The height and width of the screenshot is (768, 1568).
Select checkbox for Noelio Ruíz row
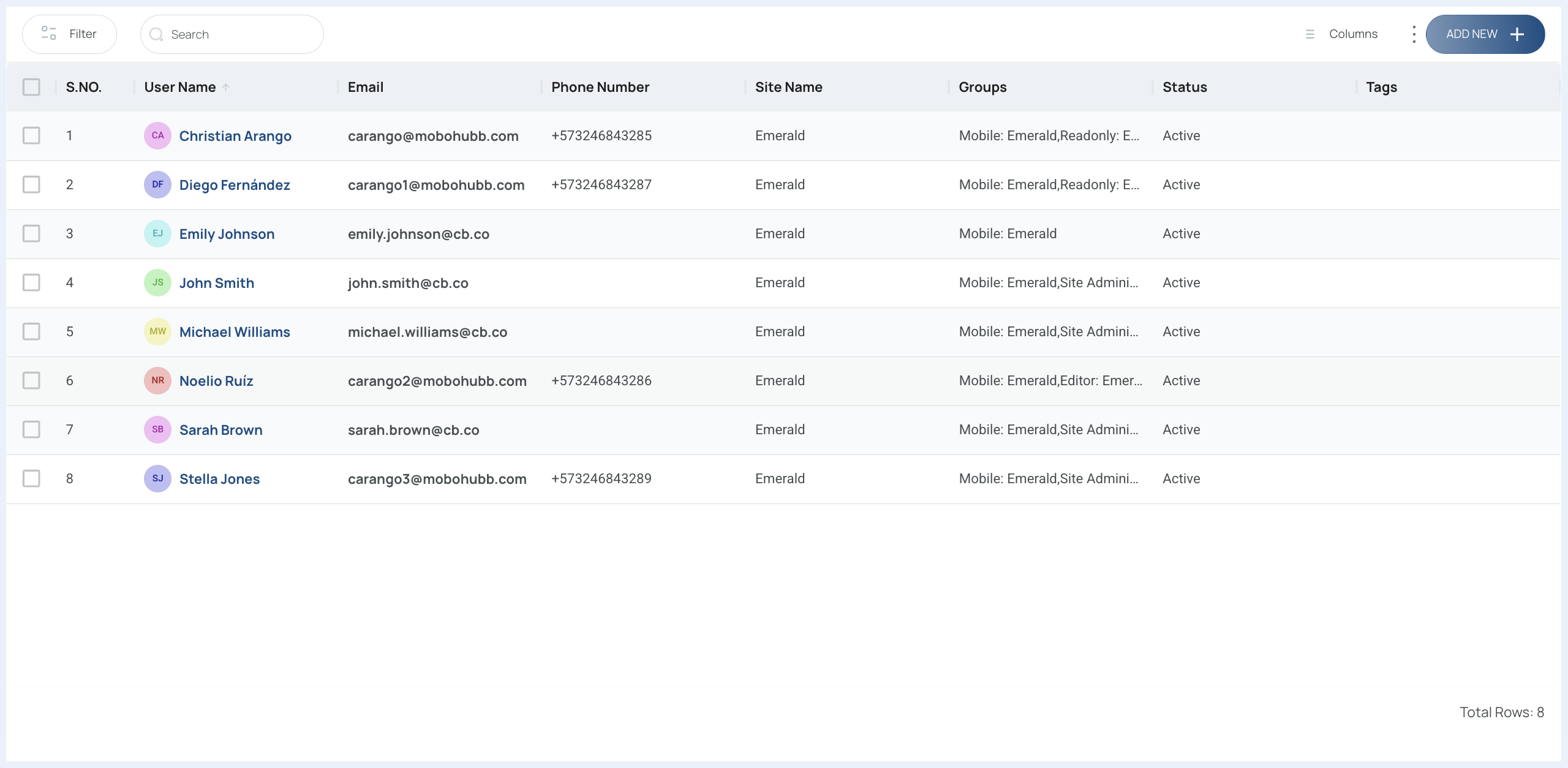coord(31,380)
